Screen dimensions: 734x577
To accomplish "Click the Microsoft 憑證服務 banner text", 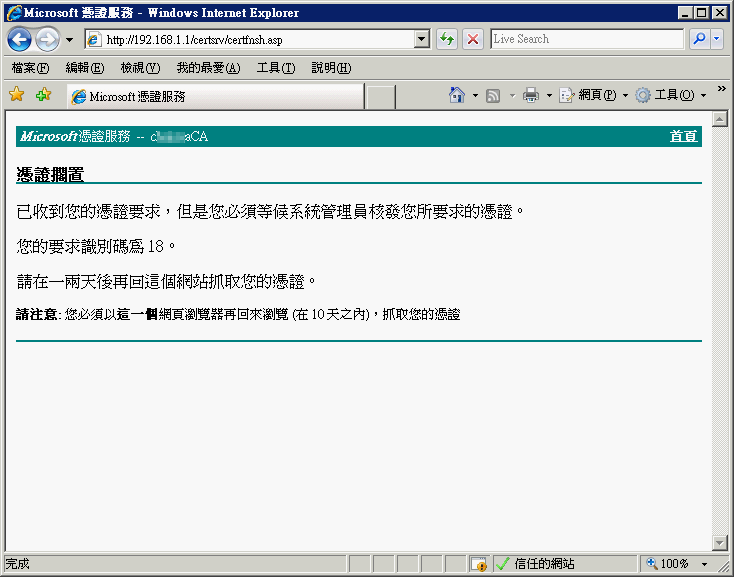I will pyautogui.click(x=75, y=136).
